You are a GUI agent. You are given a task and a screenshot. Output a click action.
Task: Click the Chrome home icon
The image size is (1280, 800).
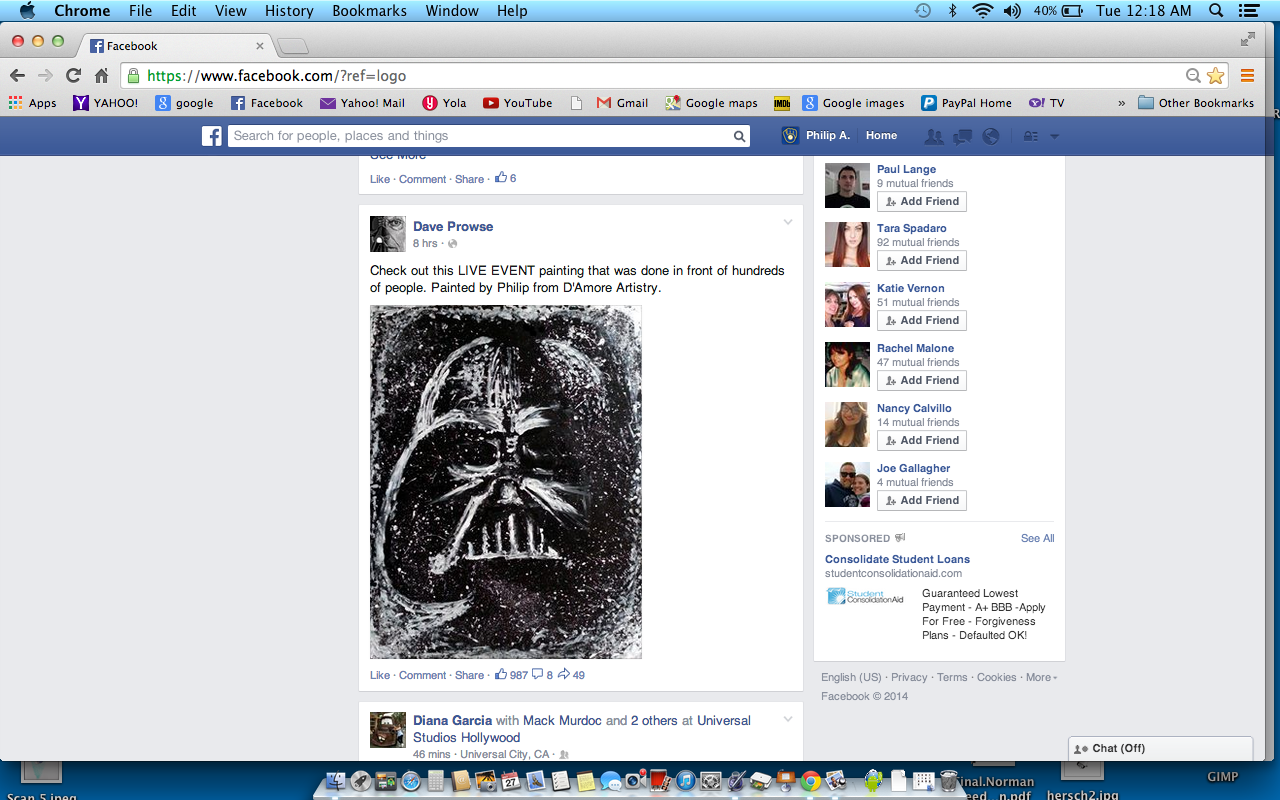pyautogui.click(x=101, y=76)
